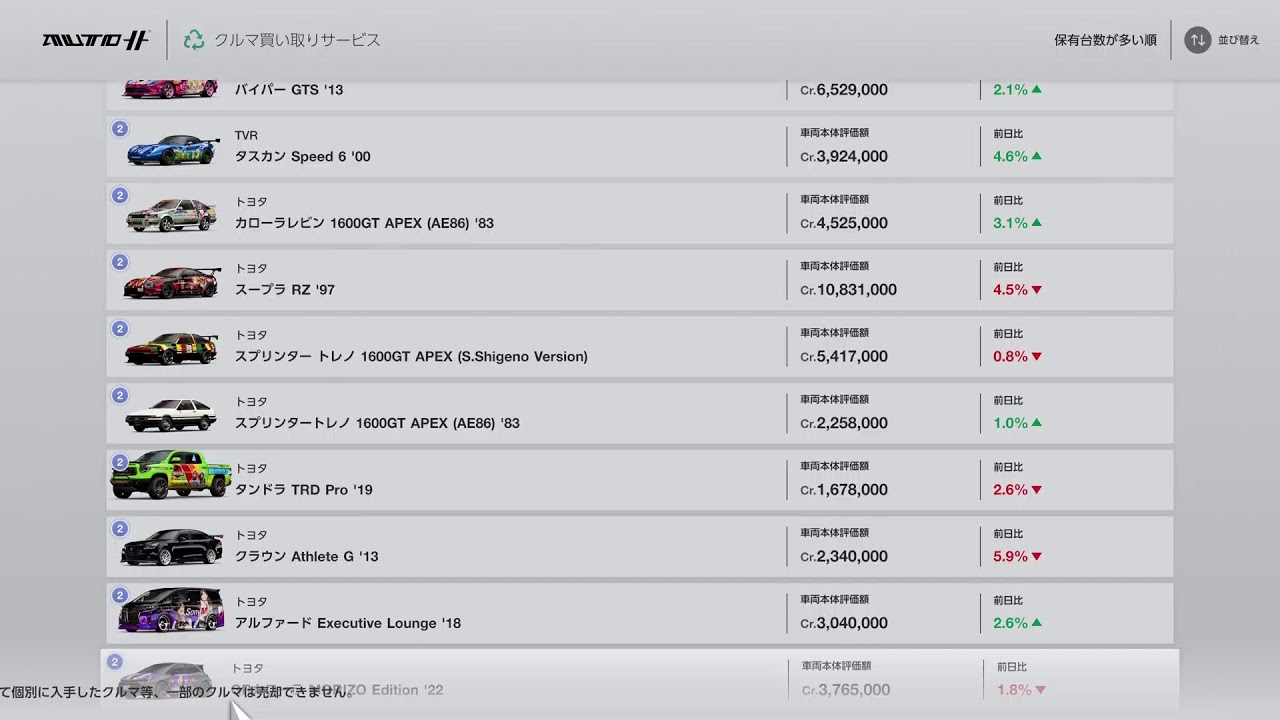Select スプリンター トレノ S.Shigeno Version entry
The image size is (1280, 720).
[411, 356]
